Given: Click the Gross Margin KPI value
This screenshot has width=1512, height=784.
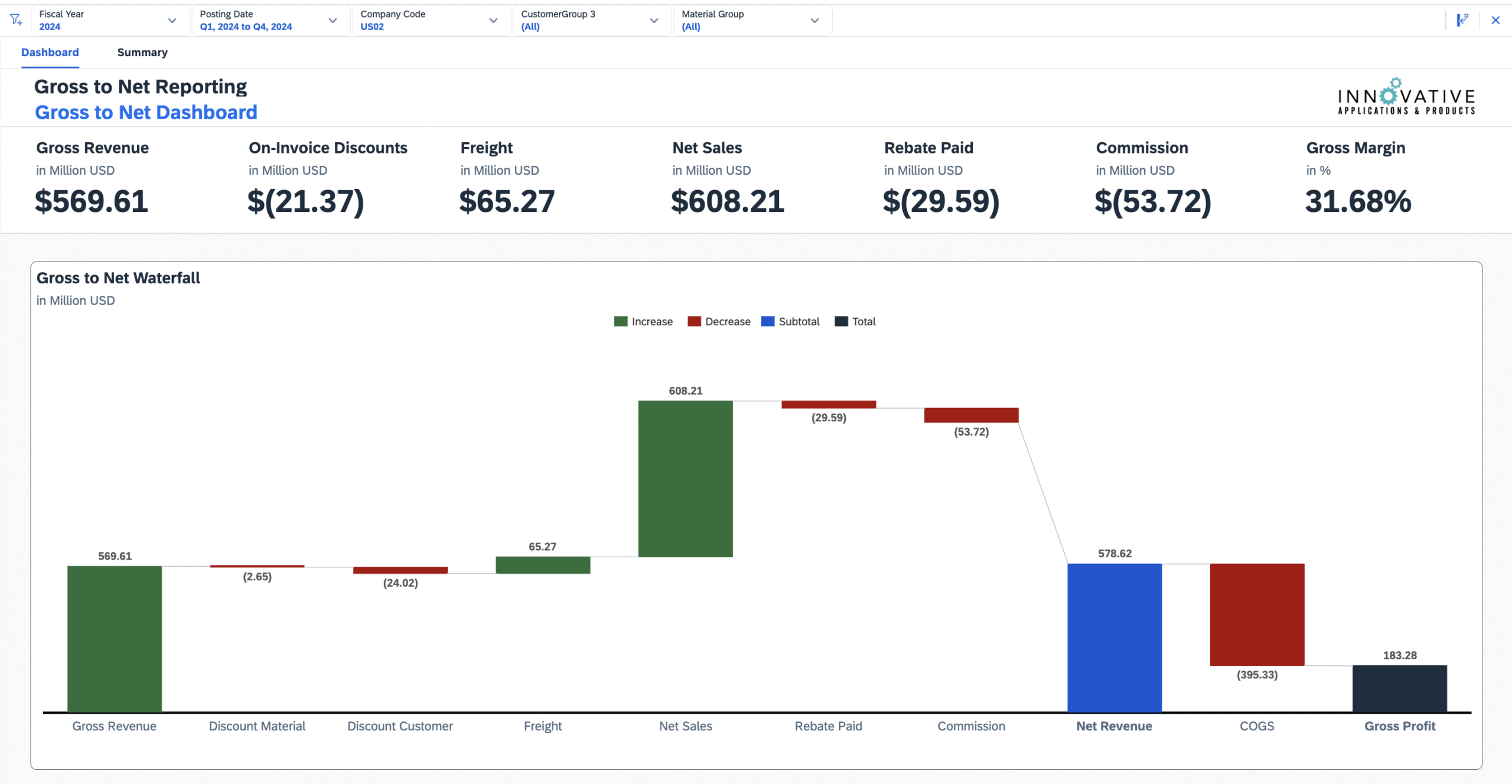Looking at the screenshot, I should pyautogui.click(x=1358, y=201).
